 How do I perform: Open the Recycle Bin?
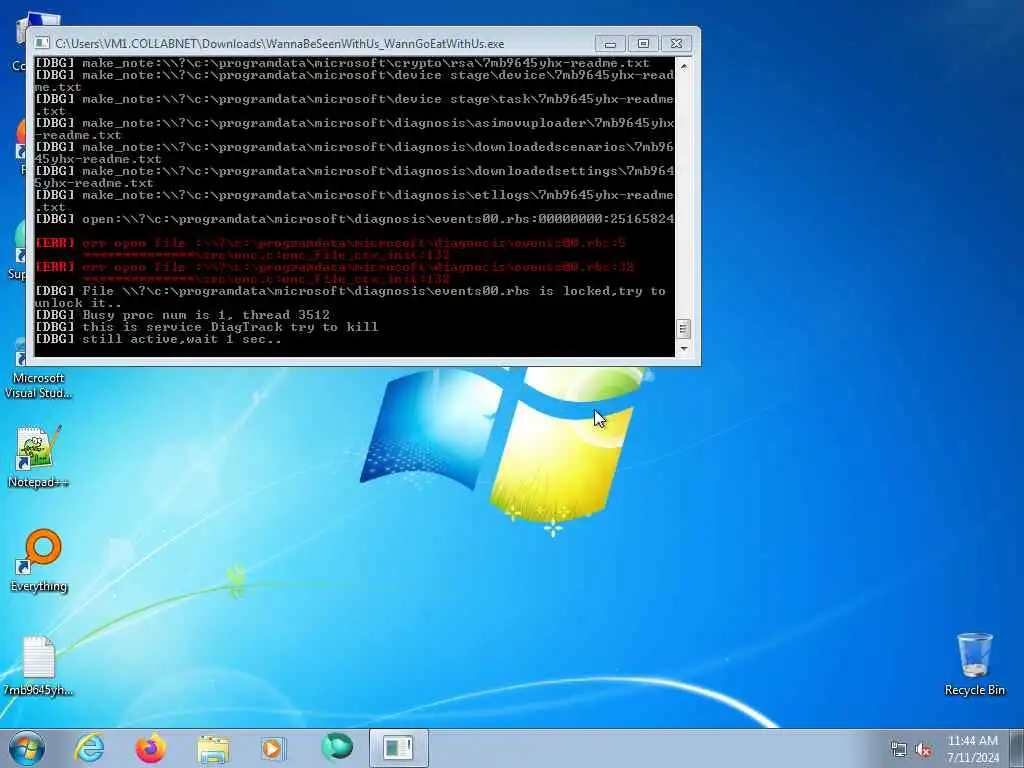[974, 664]
